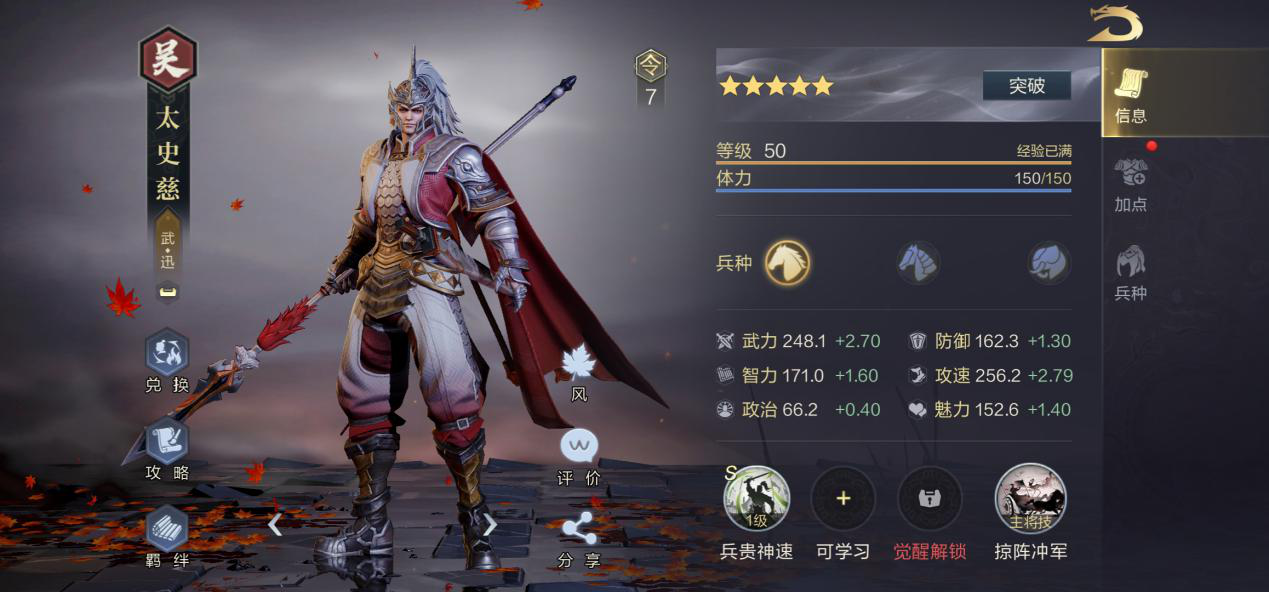The image size is (1269, 592).
Task: Show the next general with right chevron
Action: pyautogui.click(x=490, y=524)
